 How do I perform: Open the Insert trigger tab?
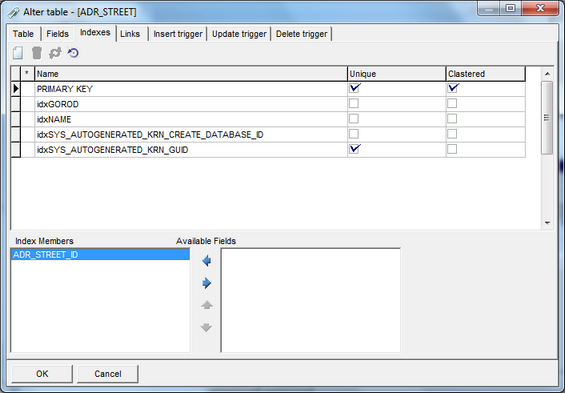(x=178, y=34)
